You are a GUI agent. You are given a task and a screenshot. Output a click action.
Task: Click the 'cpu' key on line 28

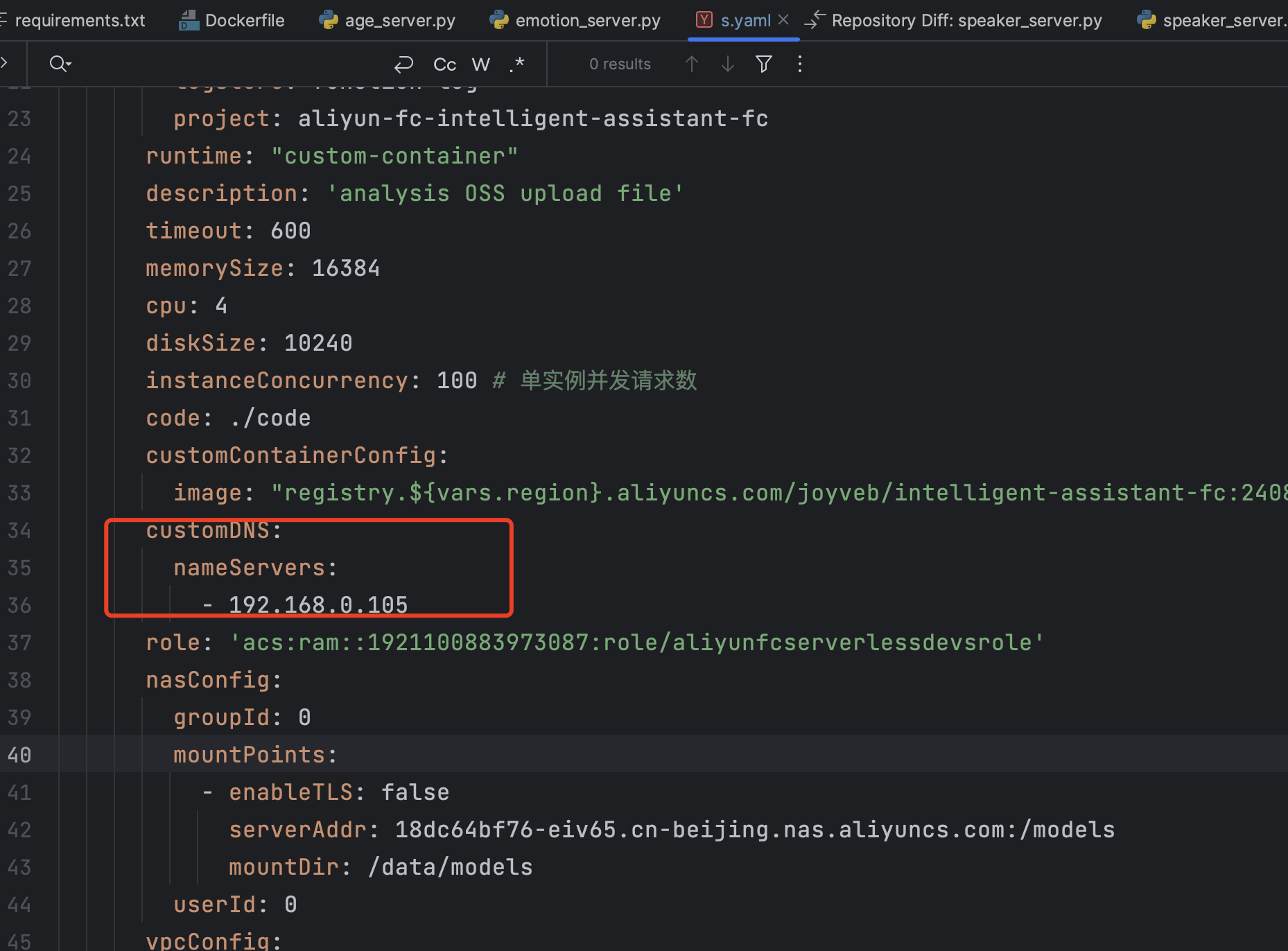click(166, 306)
